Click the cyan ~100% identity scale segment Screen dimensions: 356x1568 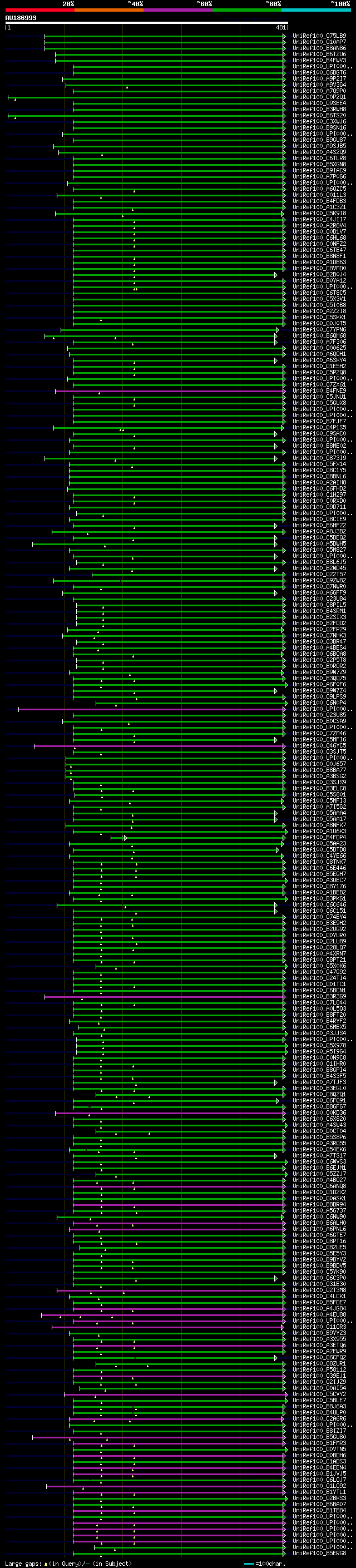(x=316, y=10)
